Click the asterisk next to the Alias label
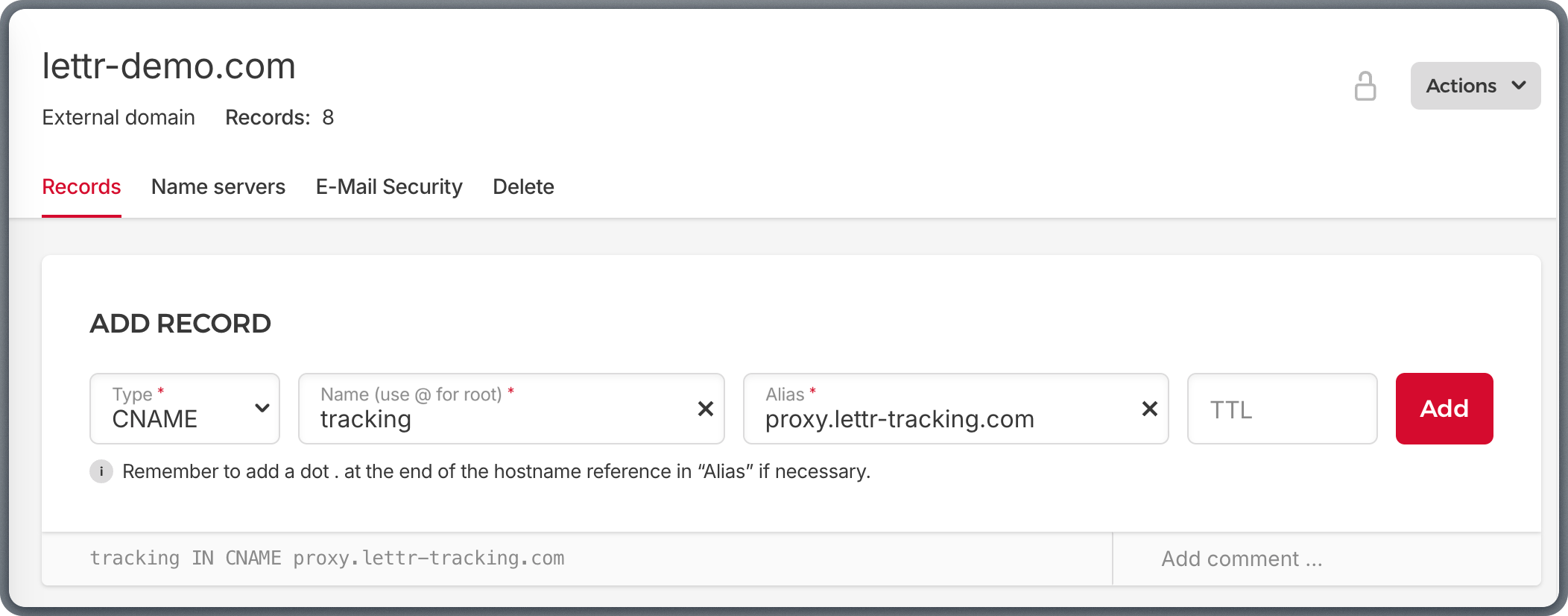This screenshot has height=616, width=1568. [x=813, y=391]
